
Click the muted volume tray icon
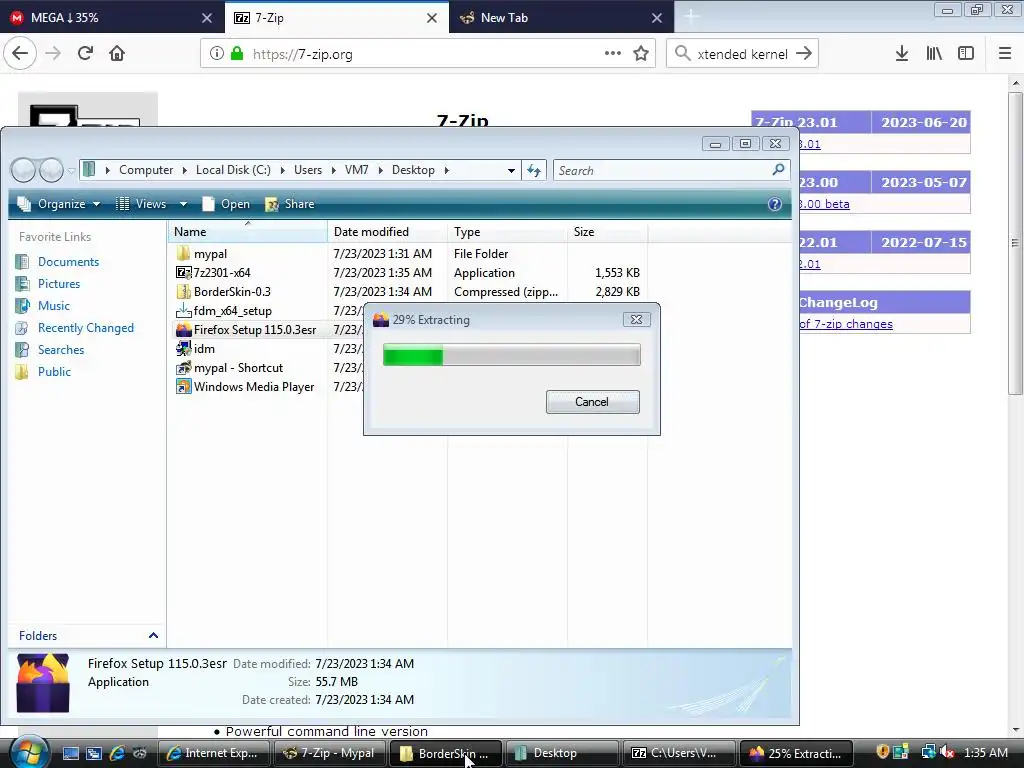click(x=948, y=753)
